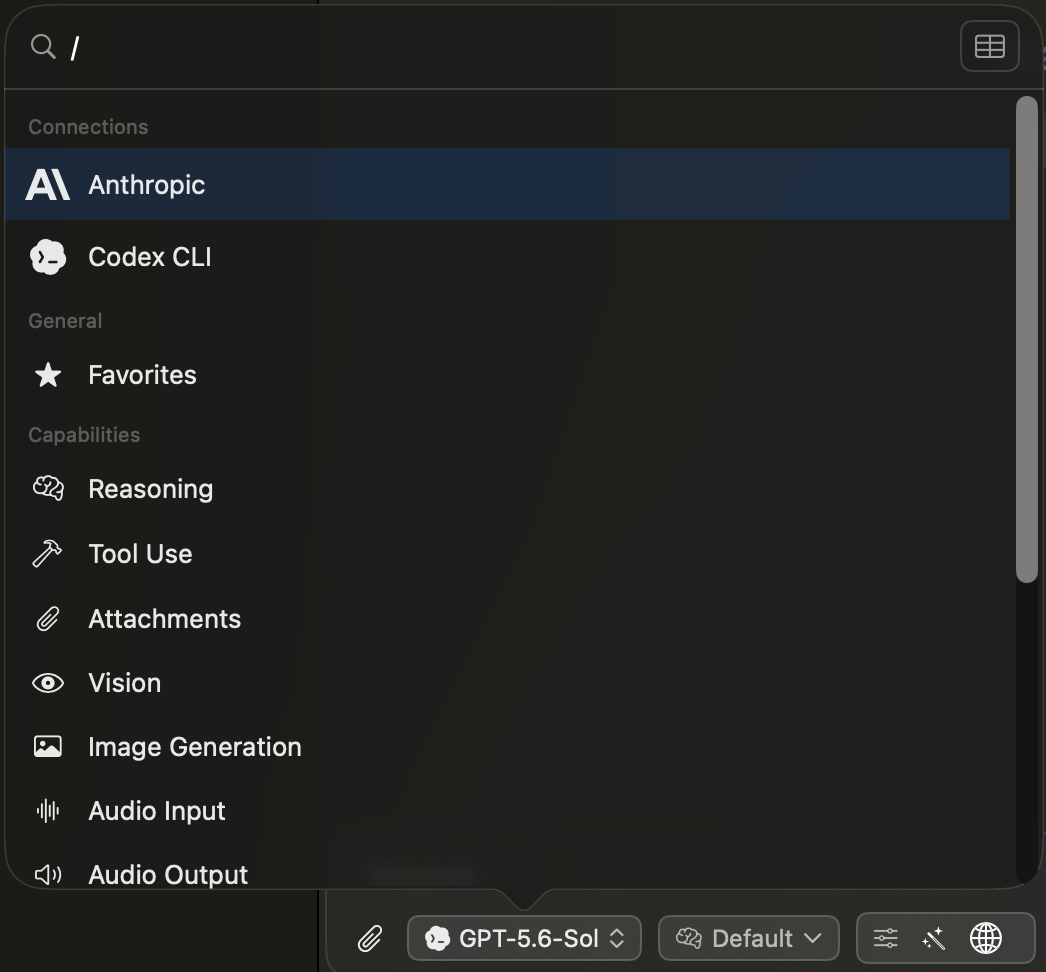Click the Vision eye icon

coord(48,683)
